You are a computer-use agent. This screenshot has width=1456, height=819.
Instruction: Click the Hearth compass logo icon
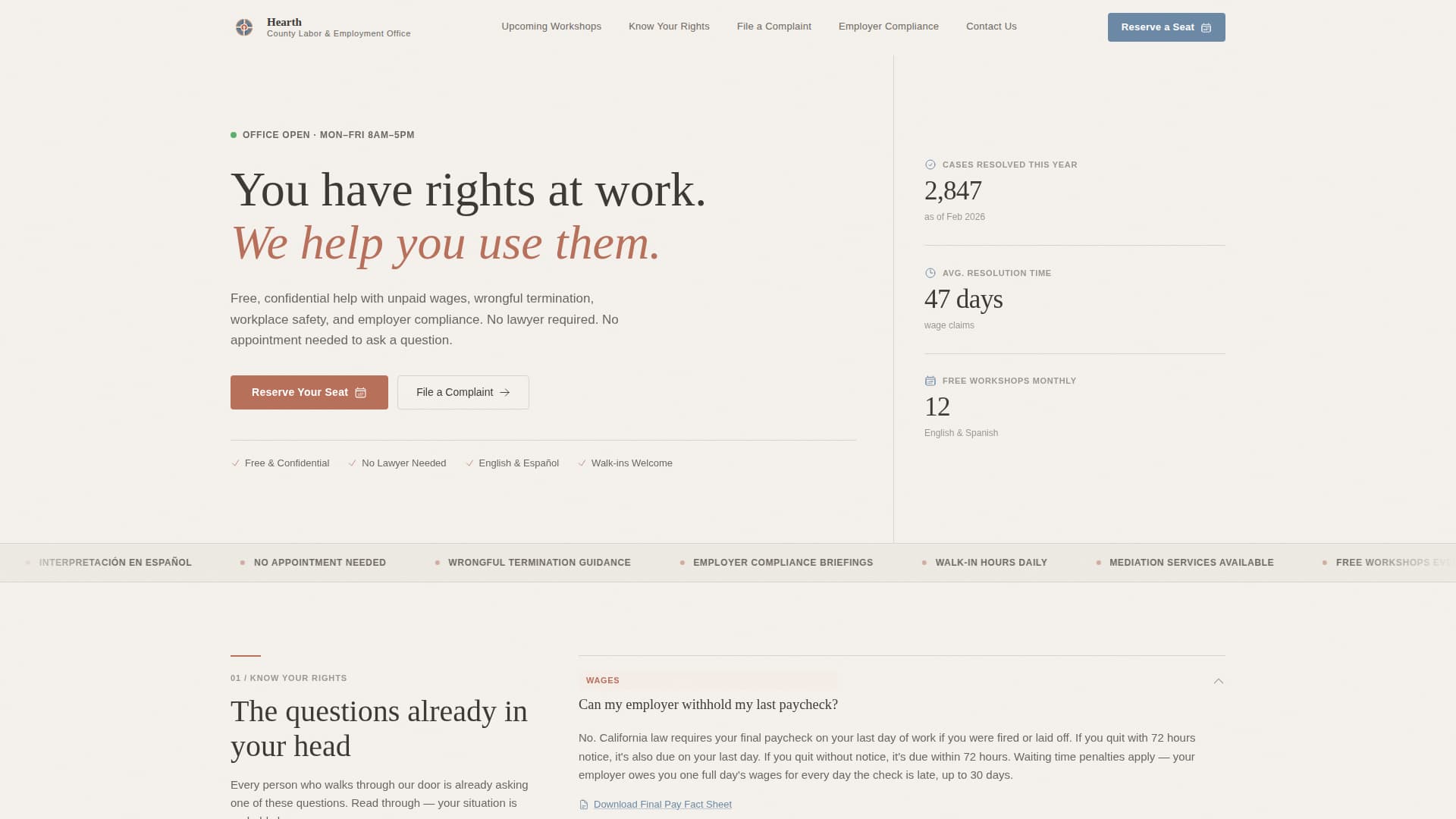point(244,27)
